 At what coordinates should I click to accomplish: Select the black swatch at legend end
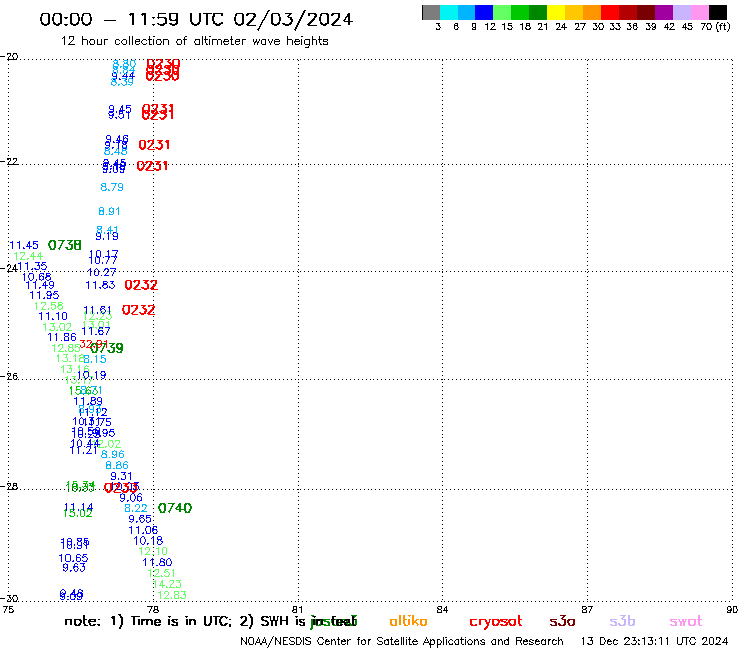coord(717,13)
